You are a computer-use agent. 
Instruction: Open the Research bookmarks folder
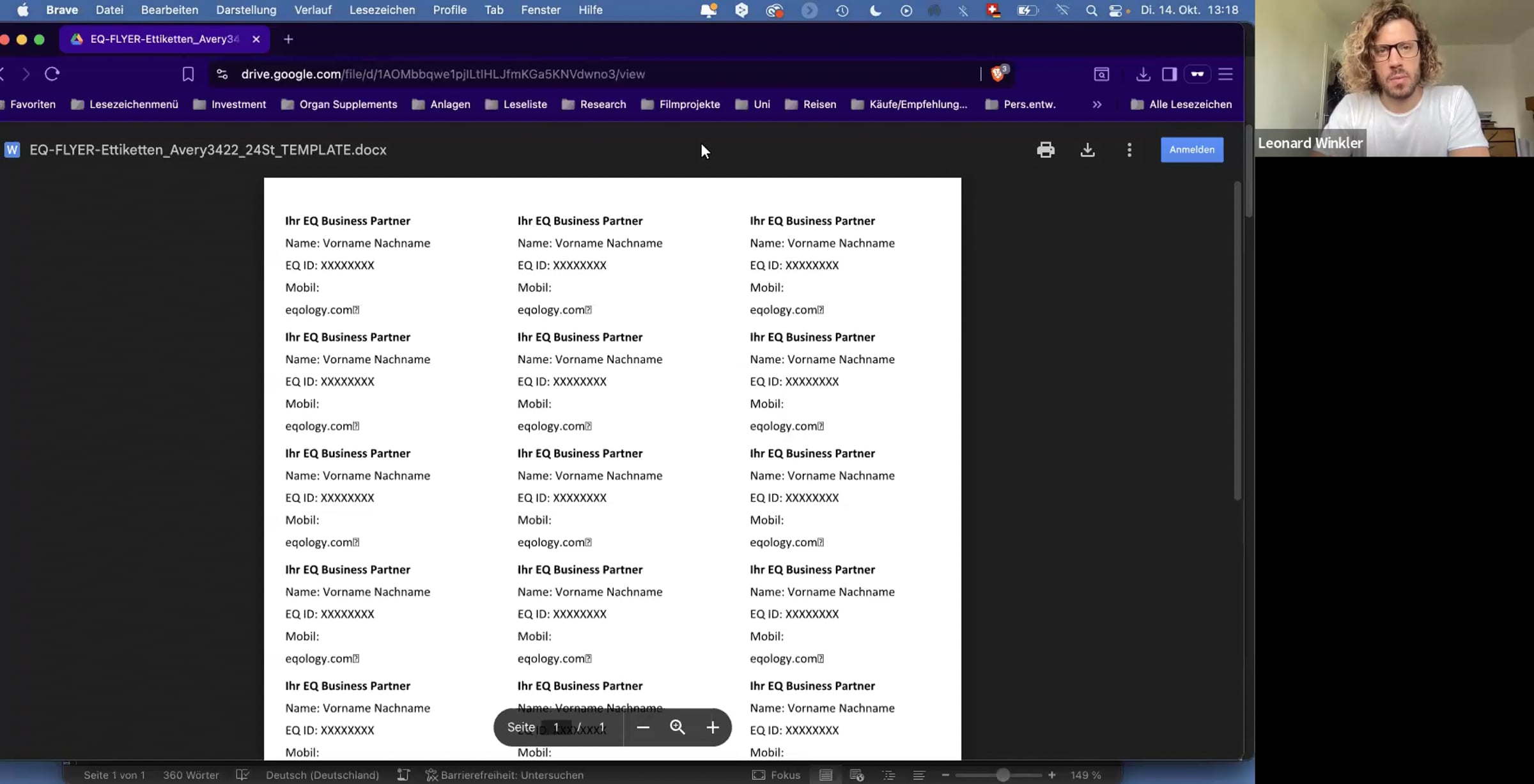click(x=594, y=104)
